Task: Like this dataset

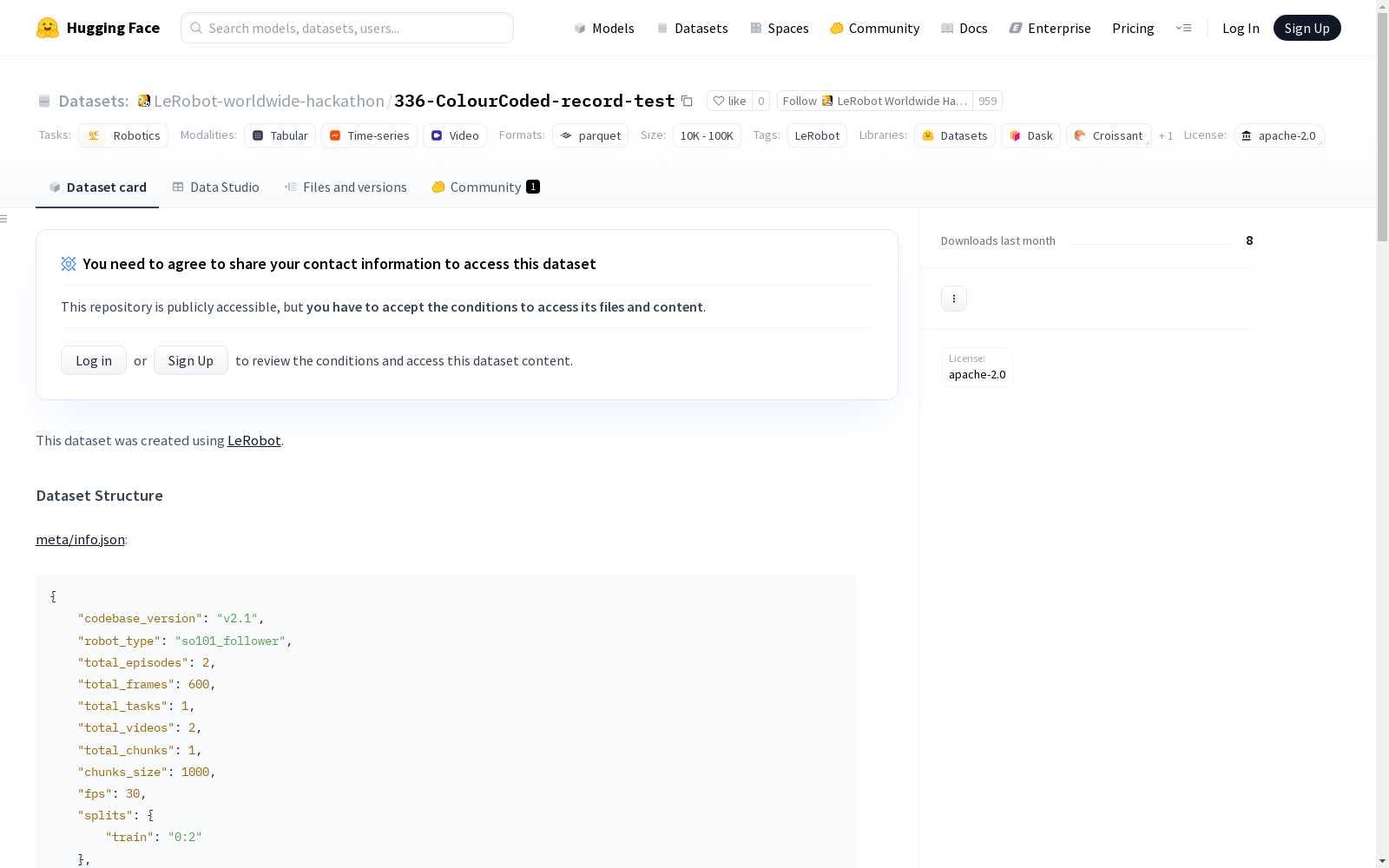Action: 729,101
